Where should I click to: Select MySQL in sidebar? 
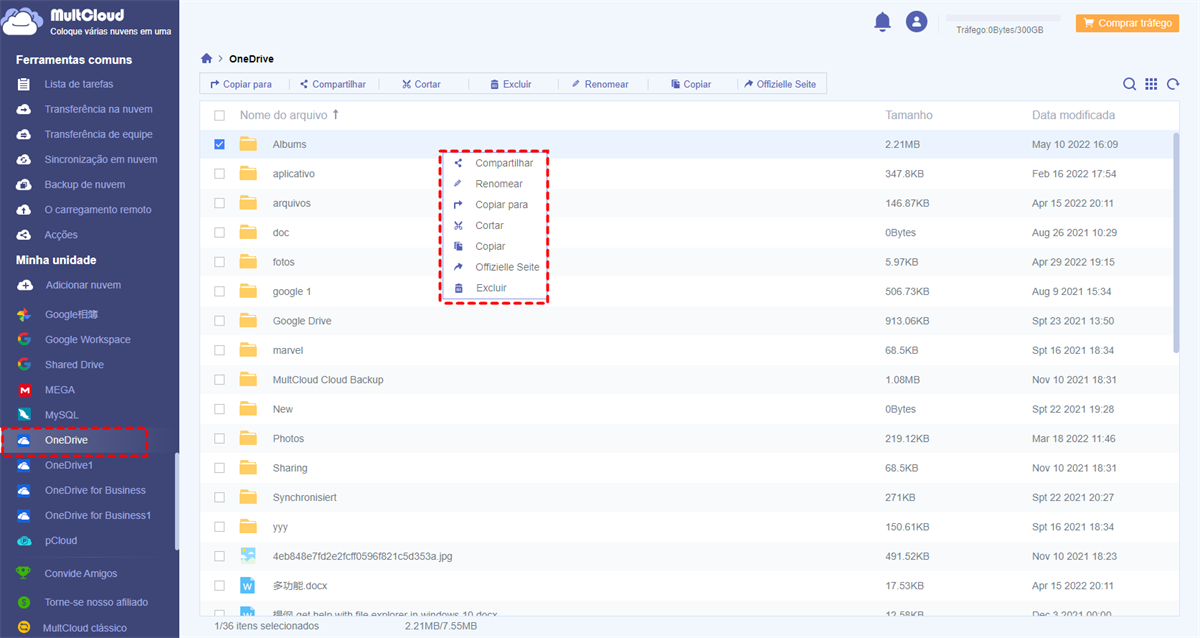62,414
